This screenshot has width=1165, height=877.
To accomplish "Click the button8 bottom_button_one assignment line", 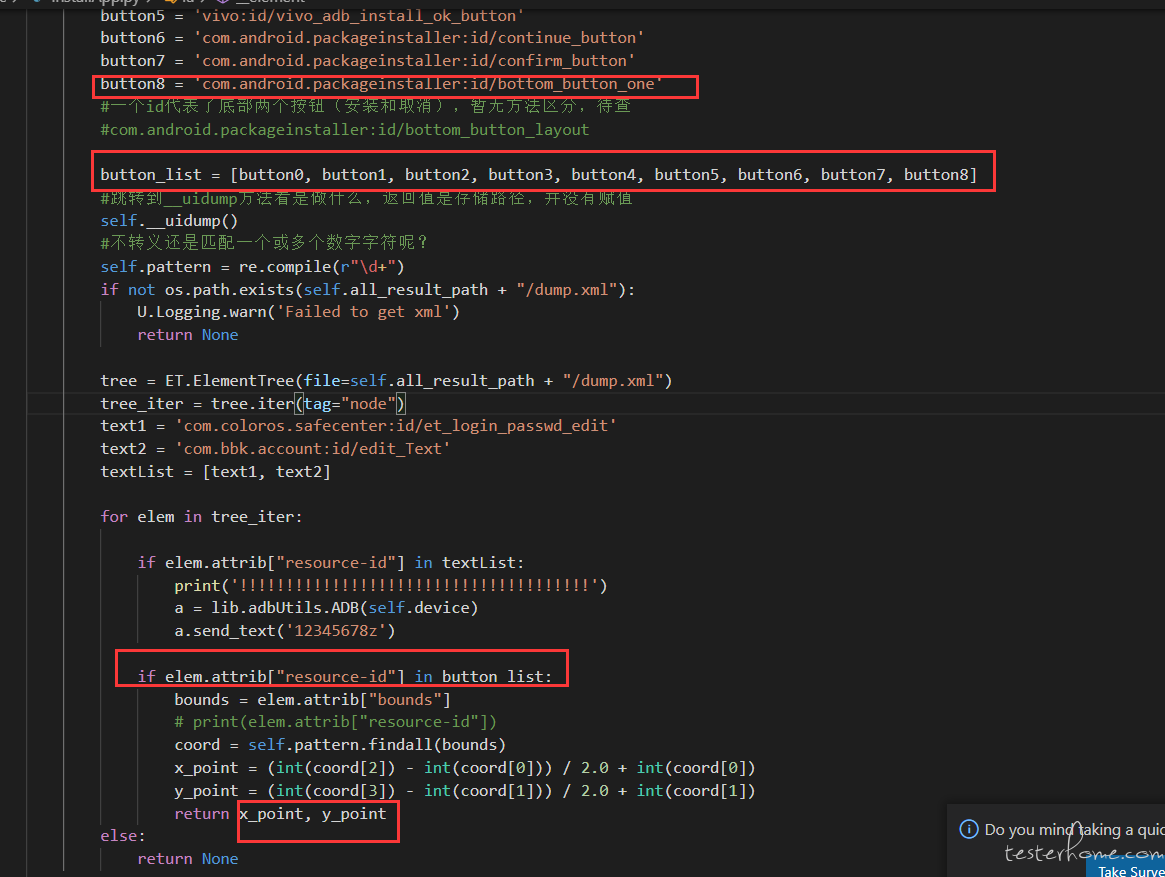I will 381,84.
